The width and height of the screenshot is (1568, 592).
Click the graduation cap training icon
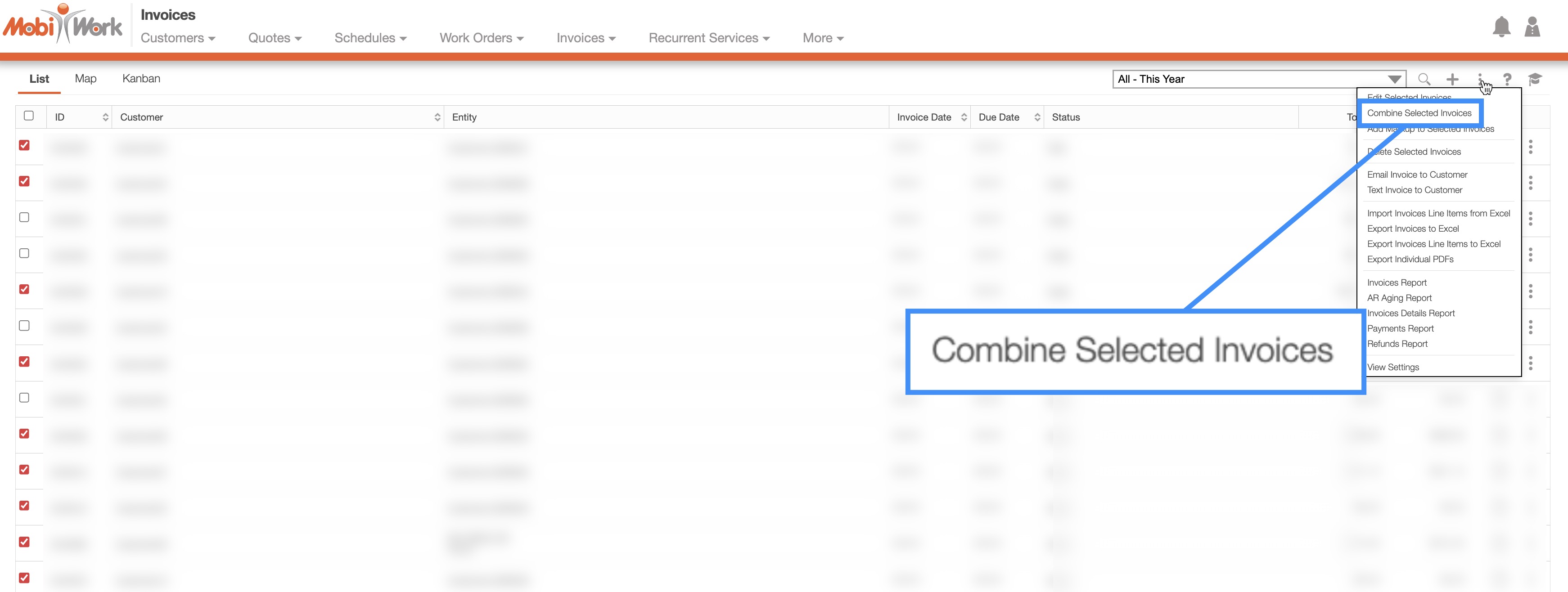[1535, 79]
